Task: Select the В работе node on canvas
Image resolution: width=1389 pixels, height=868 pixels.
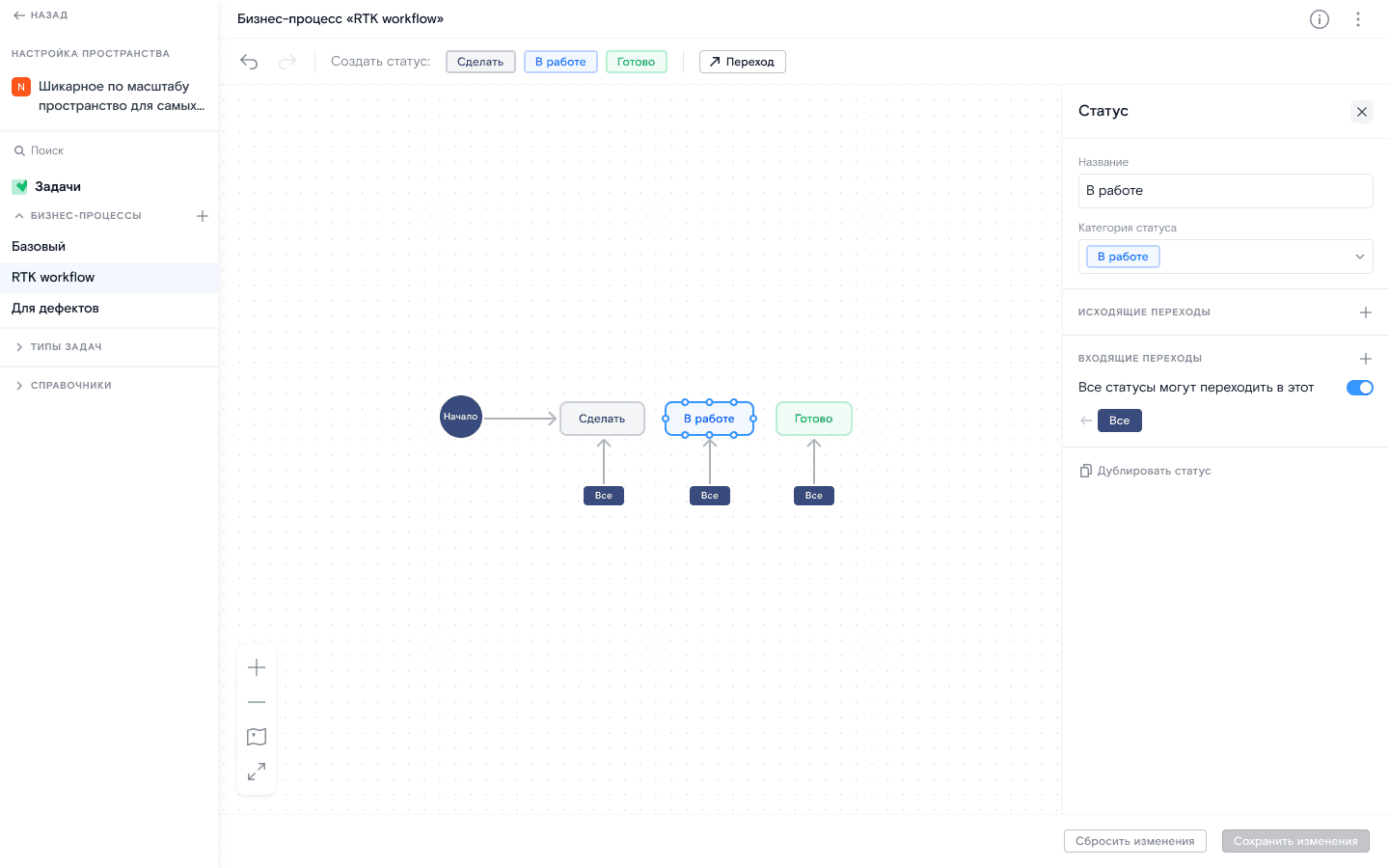Action: 709,419
